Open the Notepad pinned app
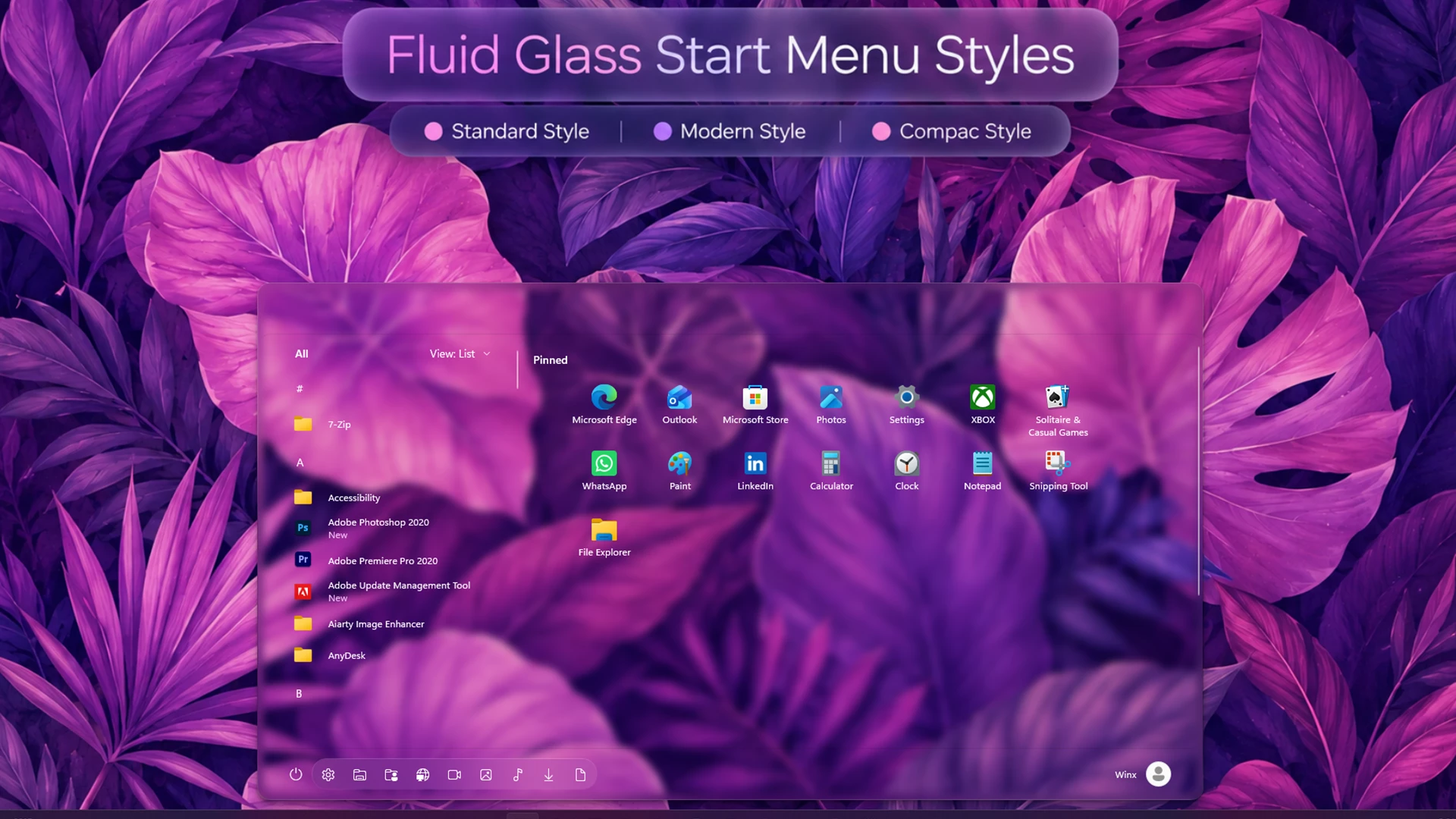The width and height of the screenshot is (1456, 819). [983, 472]
